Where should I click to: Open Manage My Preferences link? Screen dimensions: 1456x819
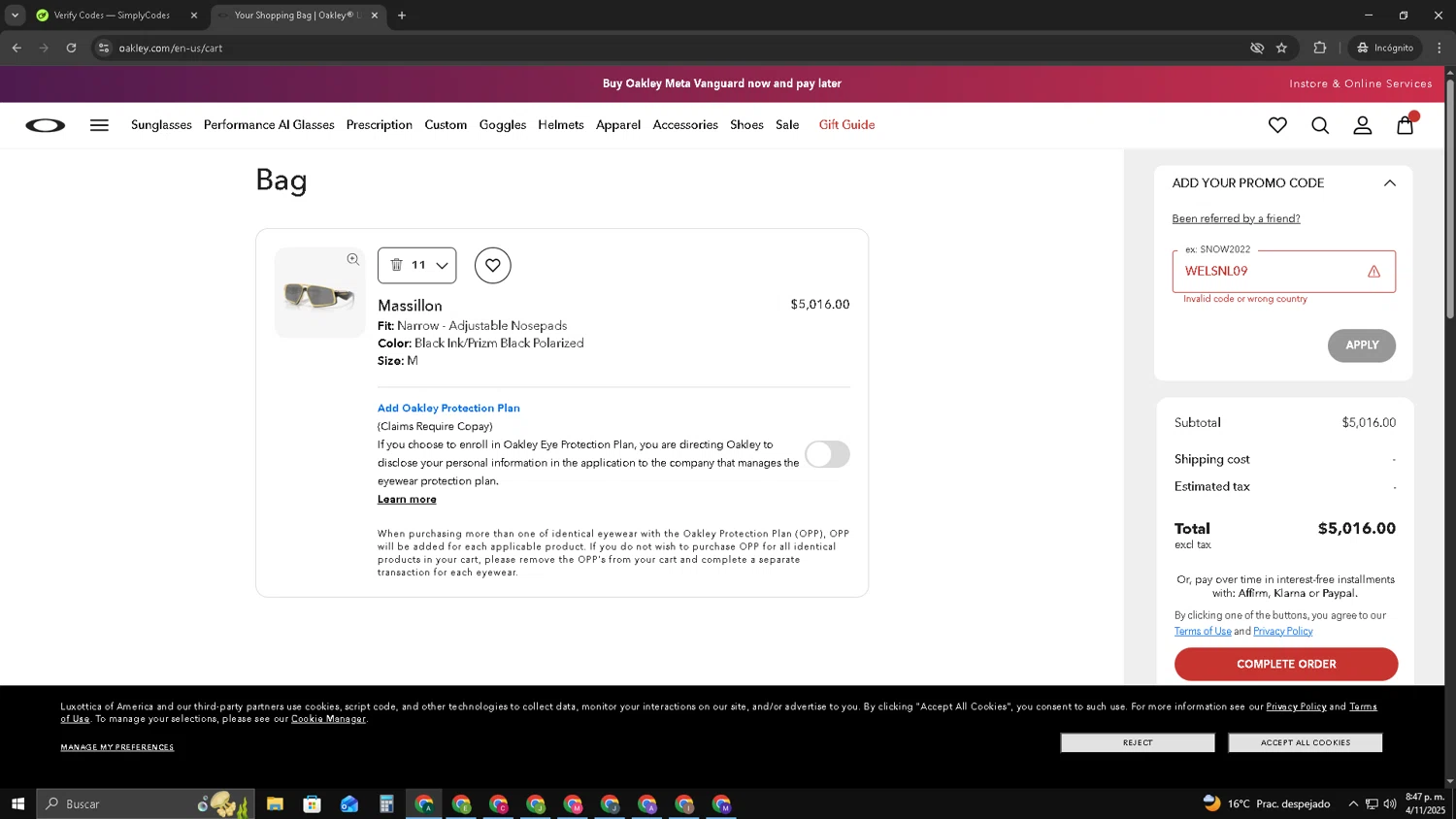117,747
